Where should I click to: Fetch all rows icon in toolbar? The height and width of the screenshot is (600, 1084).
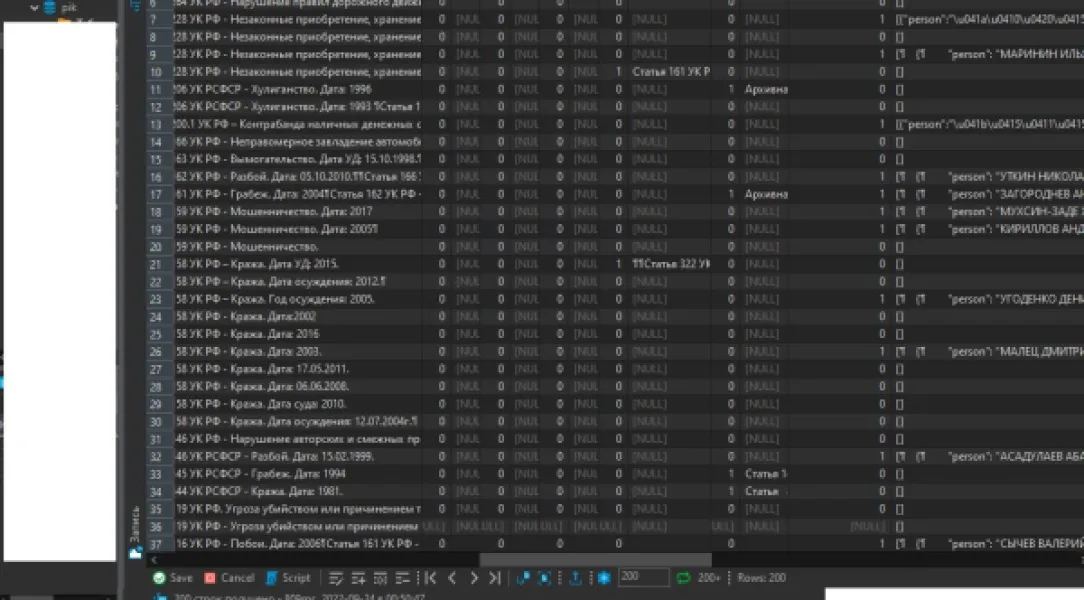pos(545,578)
